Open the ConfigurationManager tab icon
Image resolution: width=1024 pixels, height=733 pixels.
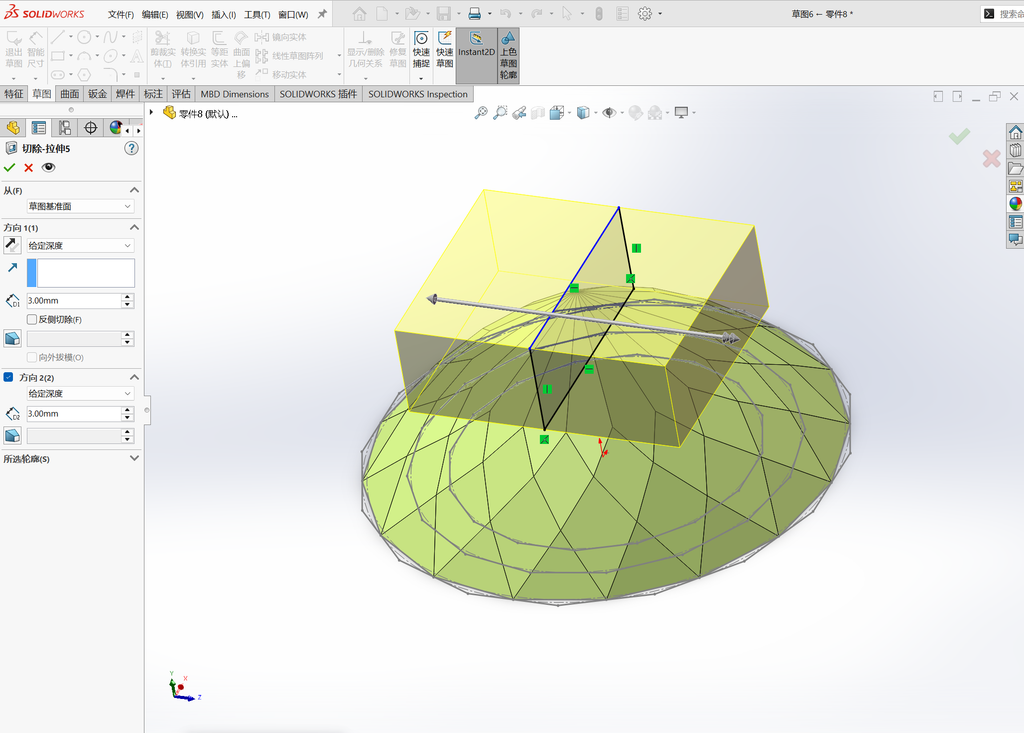coord(65,127)
